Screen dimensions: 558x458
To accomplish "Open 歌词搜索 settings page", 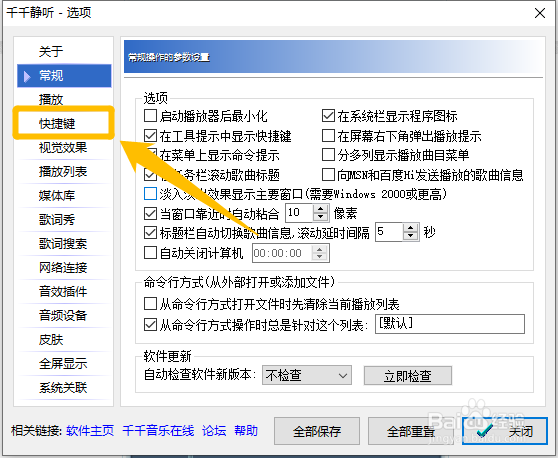I will click(x=64, y=243).
